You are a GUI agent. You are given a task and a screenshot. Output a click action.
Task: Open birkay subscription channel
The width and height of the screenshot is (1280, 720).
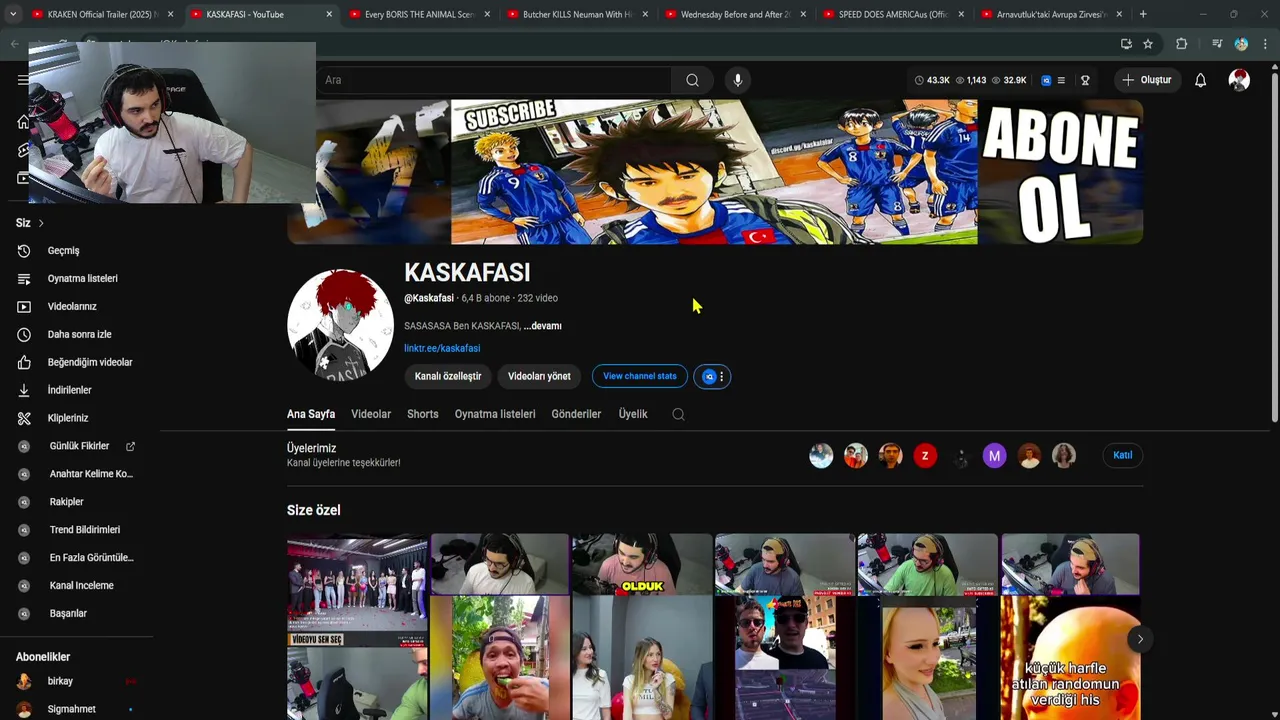click(x=60, y=681)
